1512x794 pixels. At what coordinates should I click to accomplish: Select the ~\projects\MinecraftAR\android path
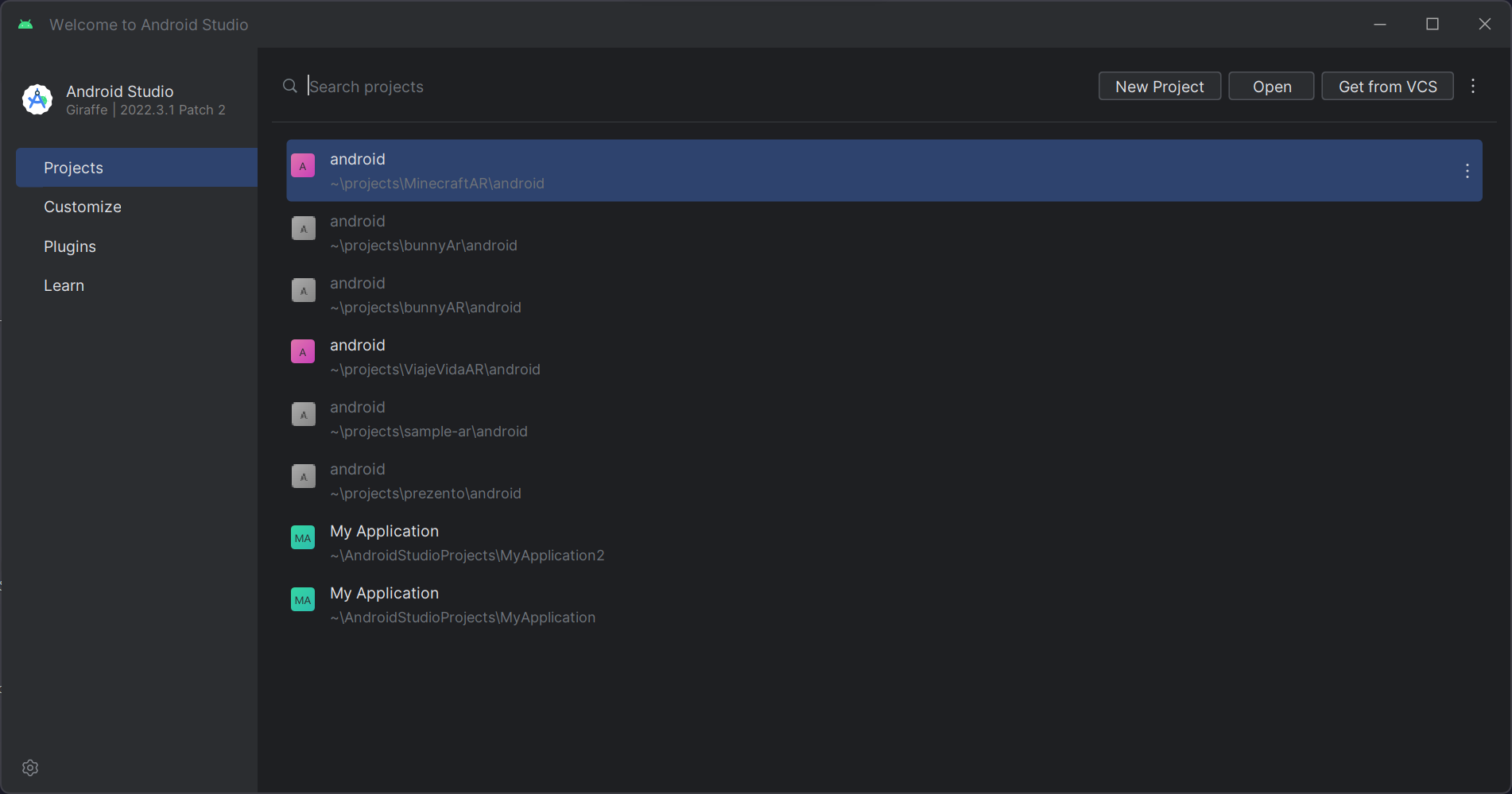tap(437, 184)
